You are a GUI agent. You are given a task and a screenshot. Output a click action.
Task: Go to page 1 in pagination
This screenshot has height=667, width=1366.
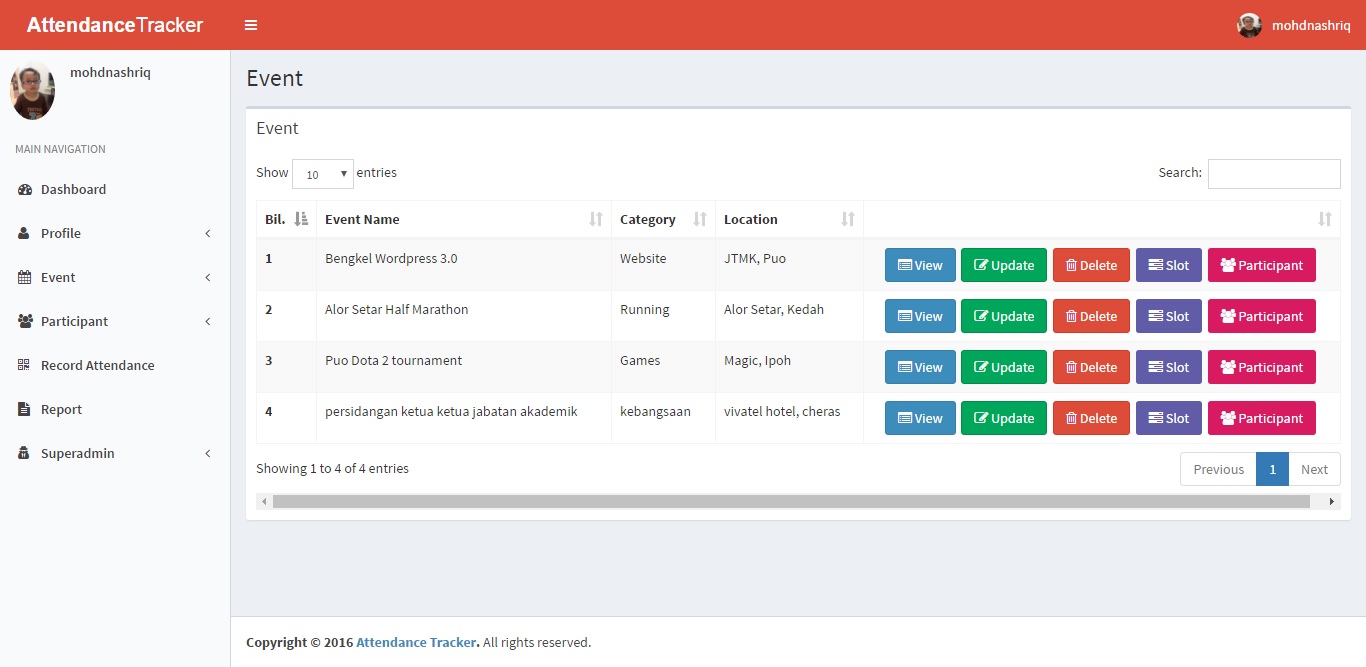tap(1272, 469)
